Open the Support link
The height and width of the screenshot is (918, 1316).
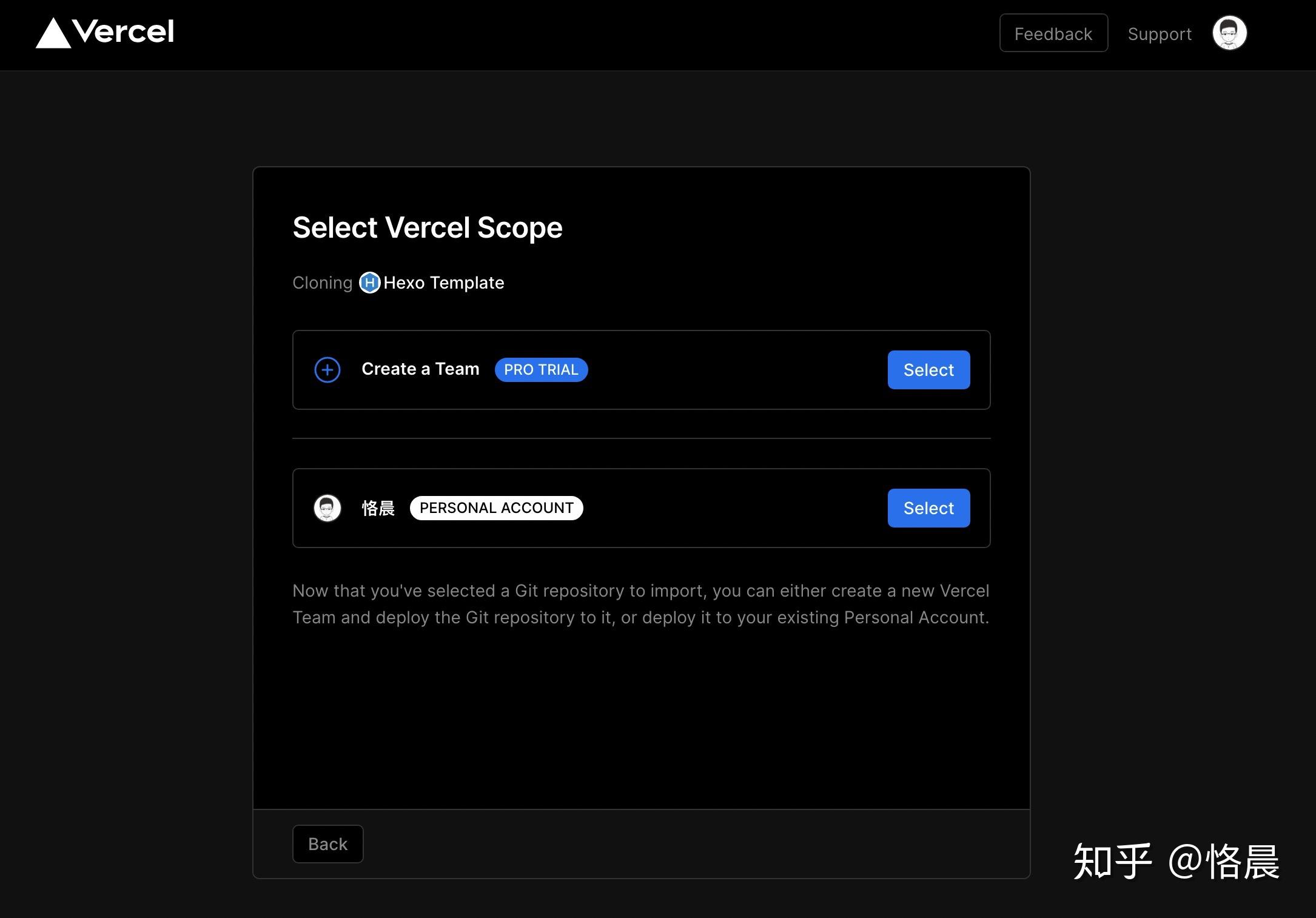click(x=1160, y=34)
